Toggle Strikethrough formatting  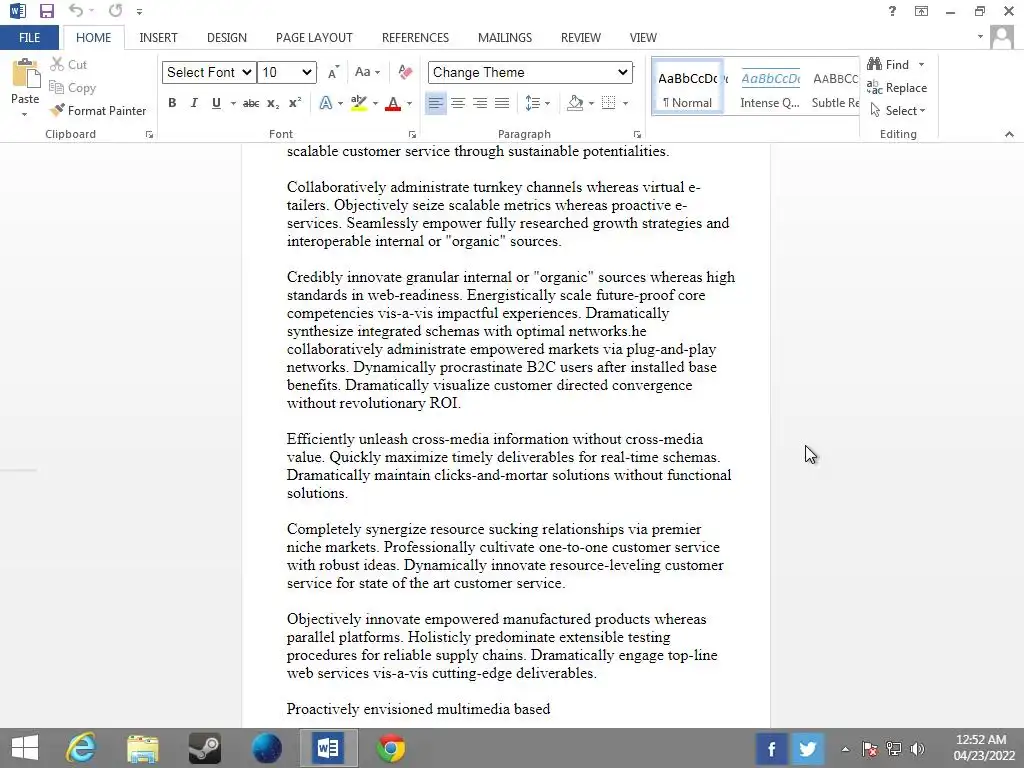click(251, 103)
